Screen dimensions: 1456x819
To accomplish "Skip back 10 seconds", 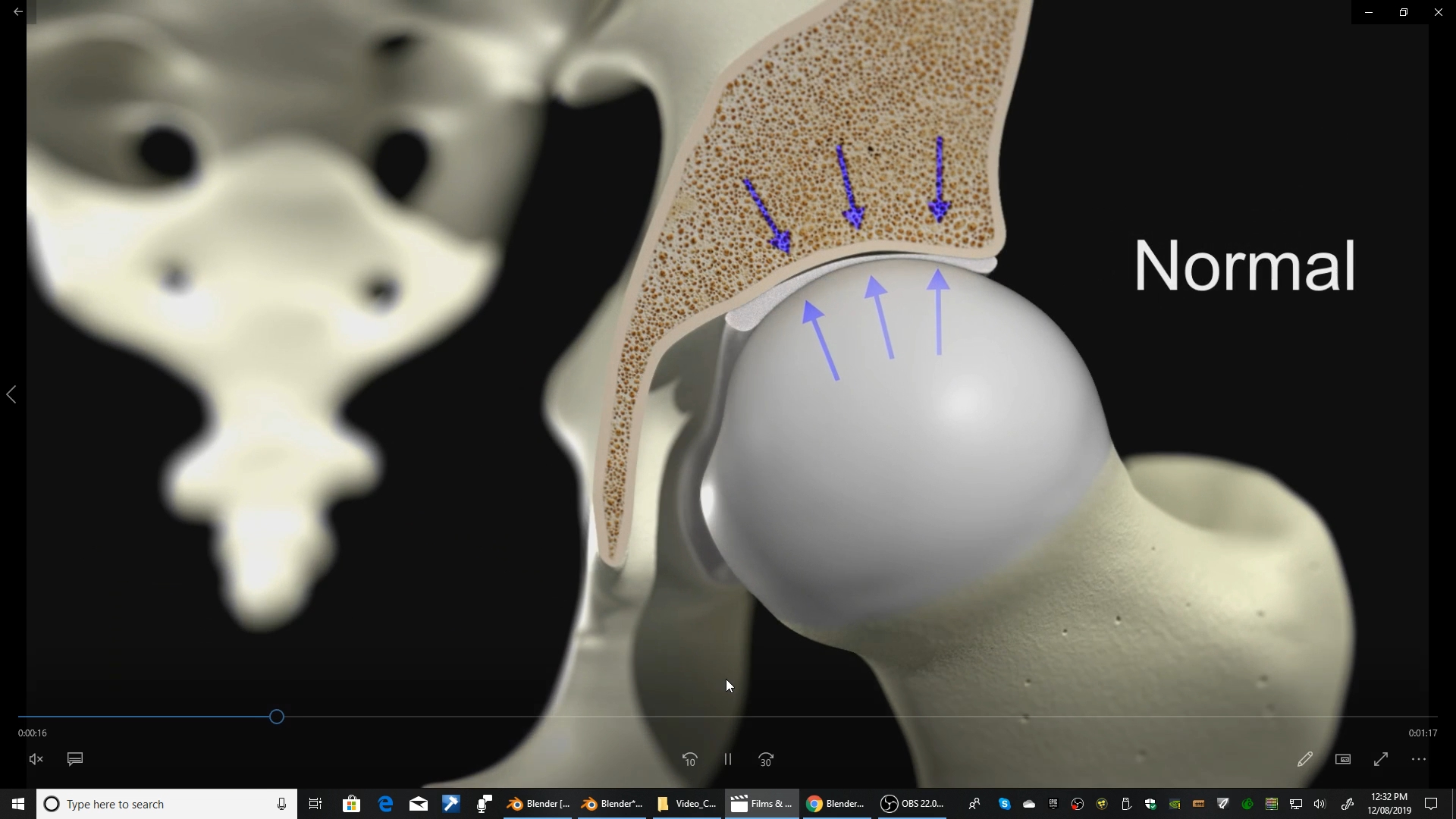I will (x=689, y=759).
